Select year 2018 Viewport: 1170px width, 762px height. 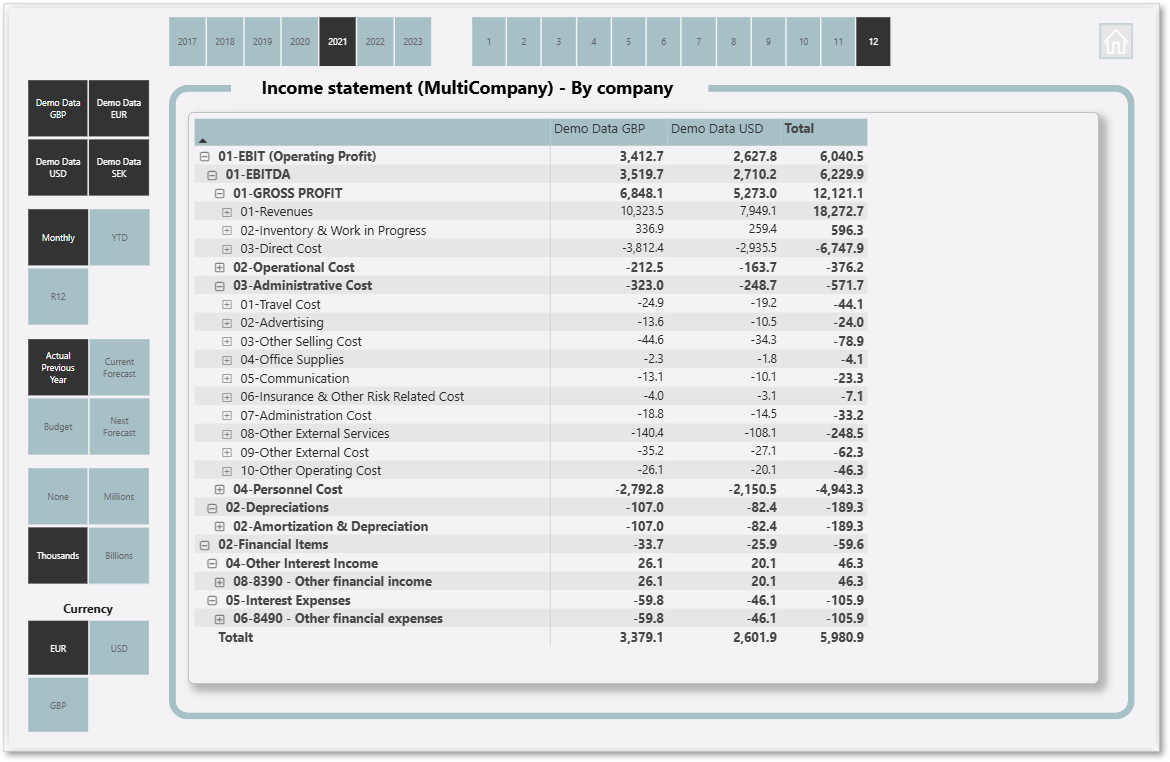point(225,42)
